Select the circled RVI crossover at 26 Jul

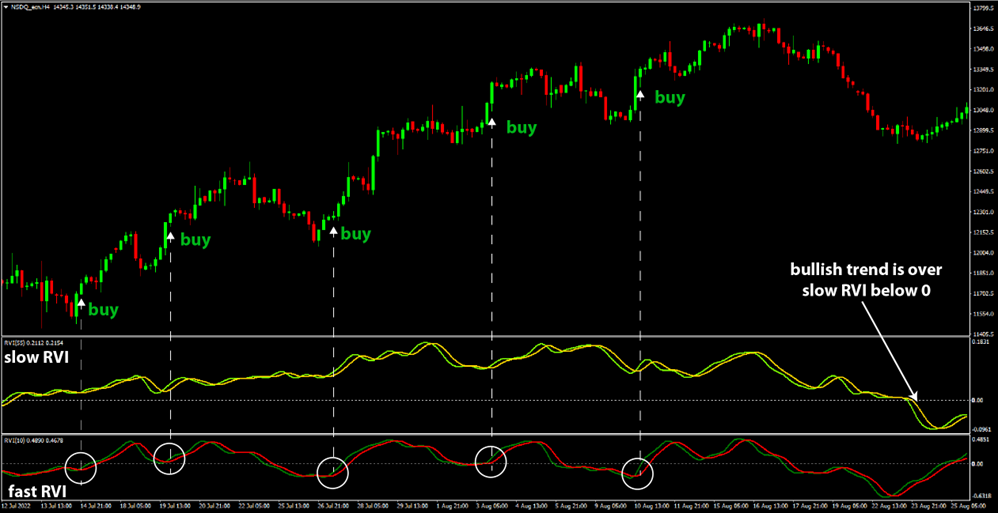(332, 471)
